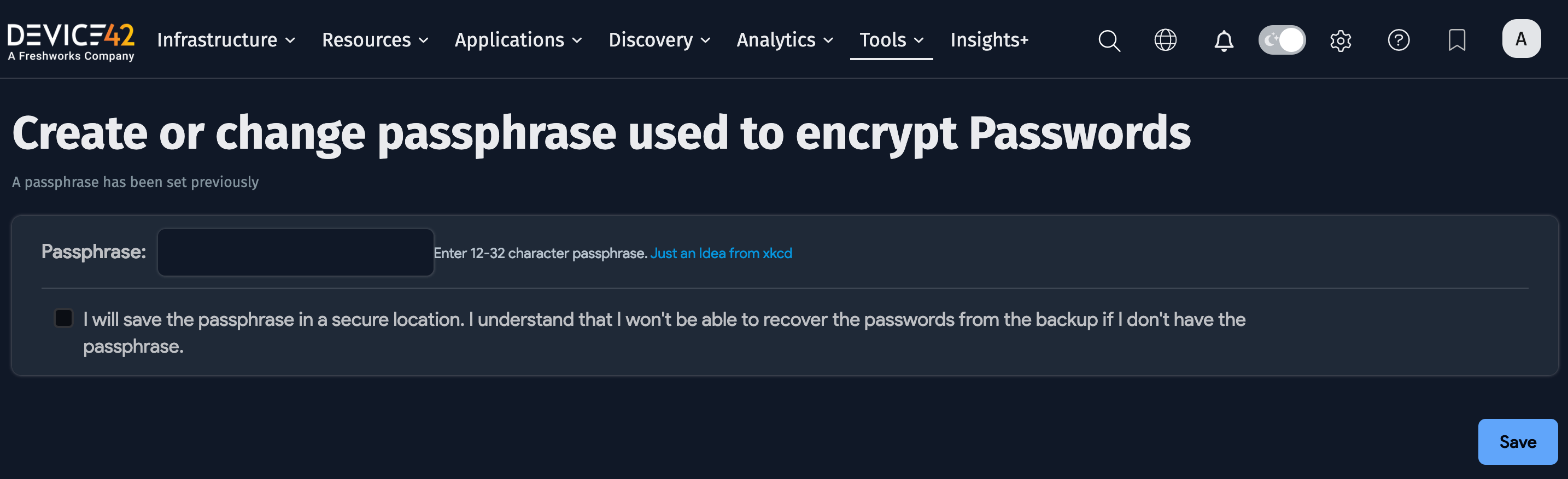Viewport: 1568px width, 479px height.
Task: Expand the Infrastructure dropdown
Action: point(225,40)
